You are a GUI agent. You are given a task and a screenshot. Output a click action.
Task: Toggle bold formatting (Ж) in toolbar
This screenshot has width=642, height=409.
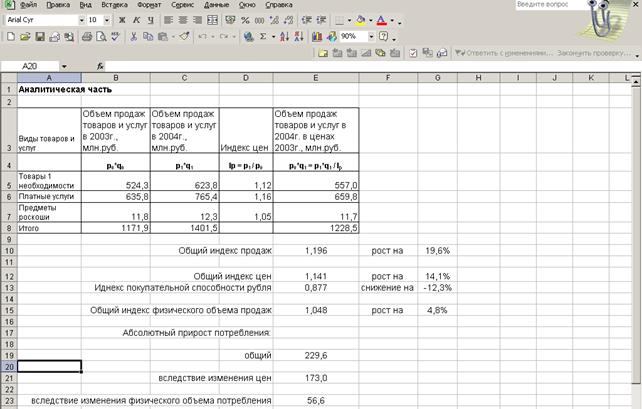pos(123,20)
